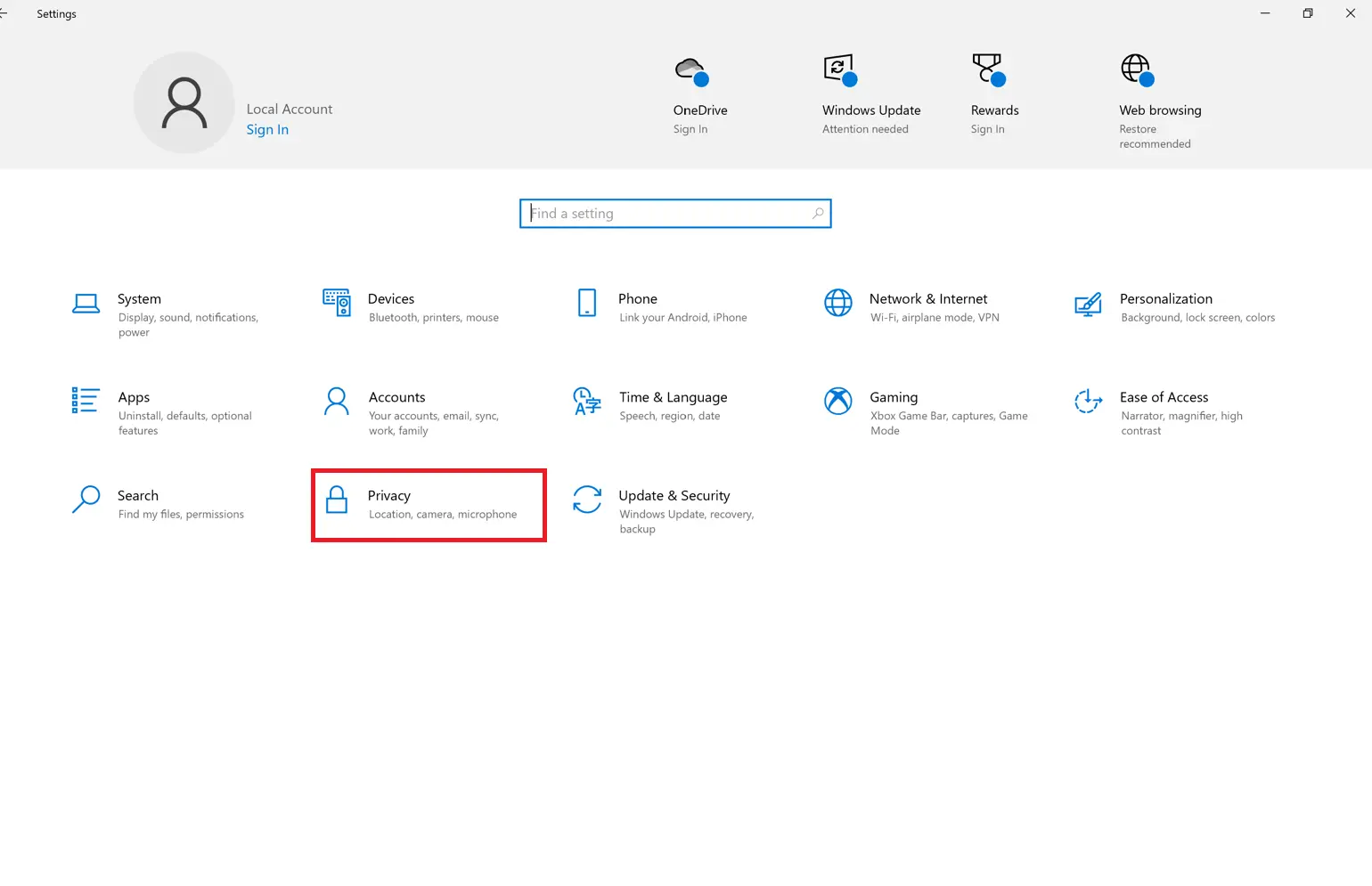Click the Rewards label in header
1372x886 pixels.
(x=994, y=110)
